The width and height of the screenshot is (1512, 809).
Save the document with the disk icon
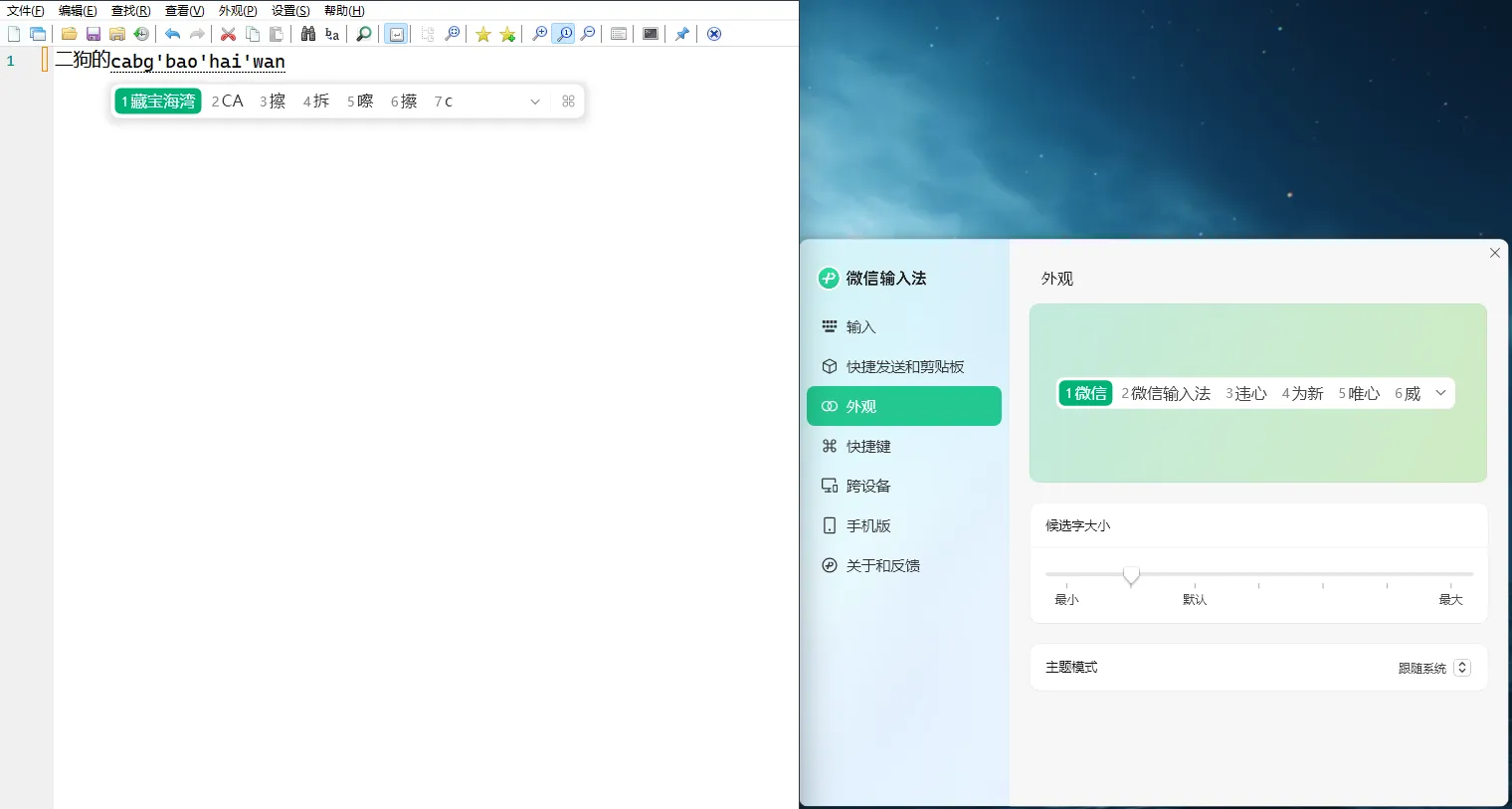pos(94,33)
